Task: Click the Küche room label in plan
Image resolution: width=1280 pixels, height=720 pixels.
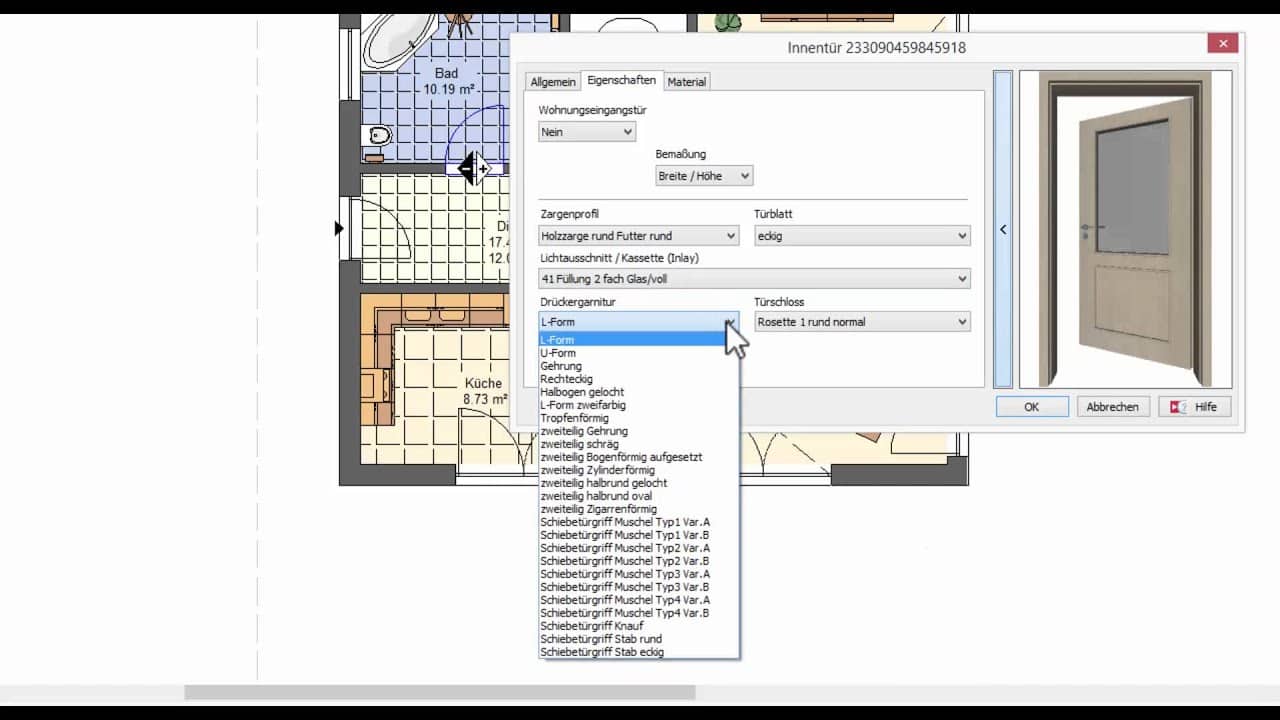Action: click(x=483, y=383)
